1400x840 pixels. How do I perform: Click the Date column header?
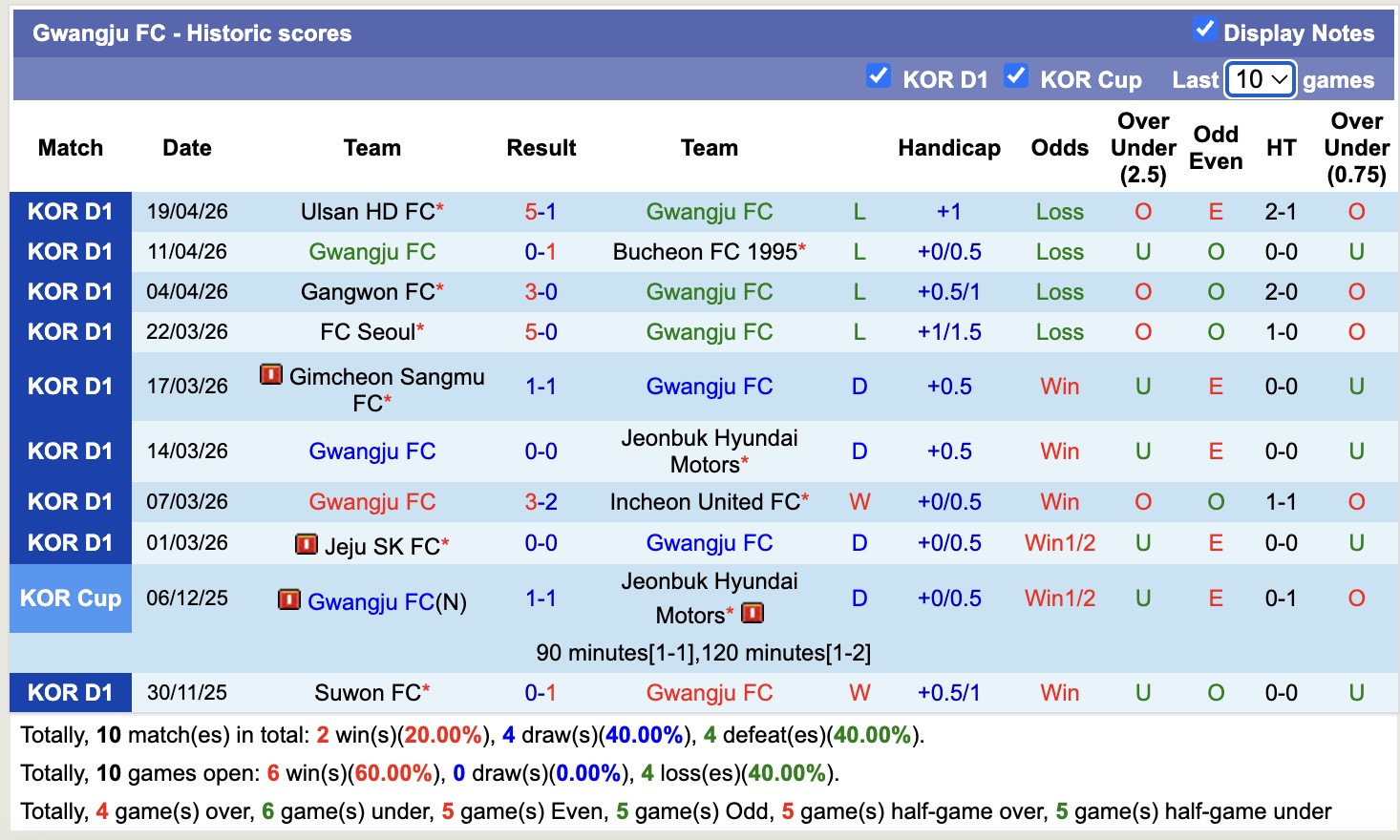tap(186, 148)
